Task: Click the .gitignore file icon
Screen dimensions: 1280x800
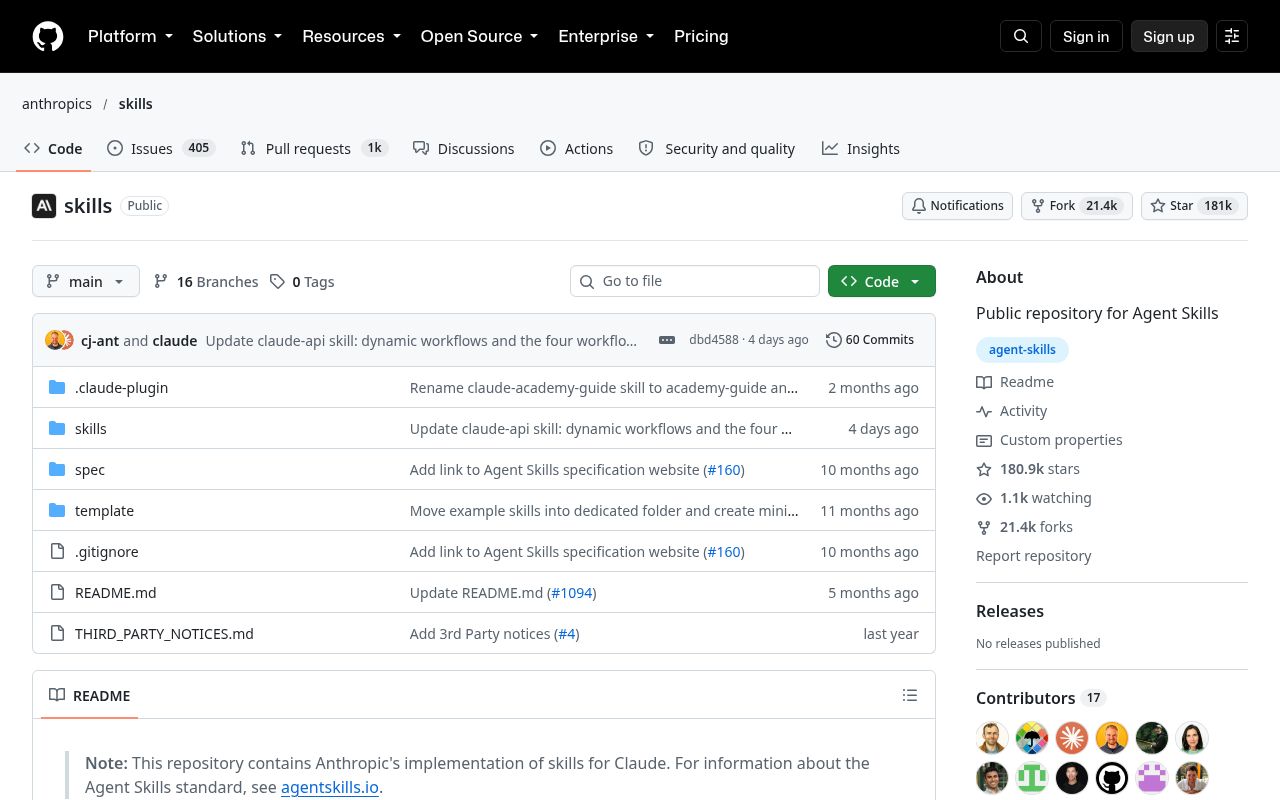Action: coord(57,552)
